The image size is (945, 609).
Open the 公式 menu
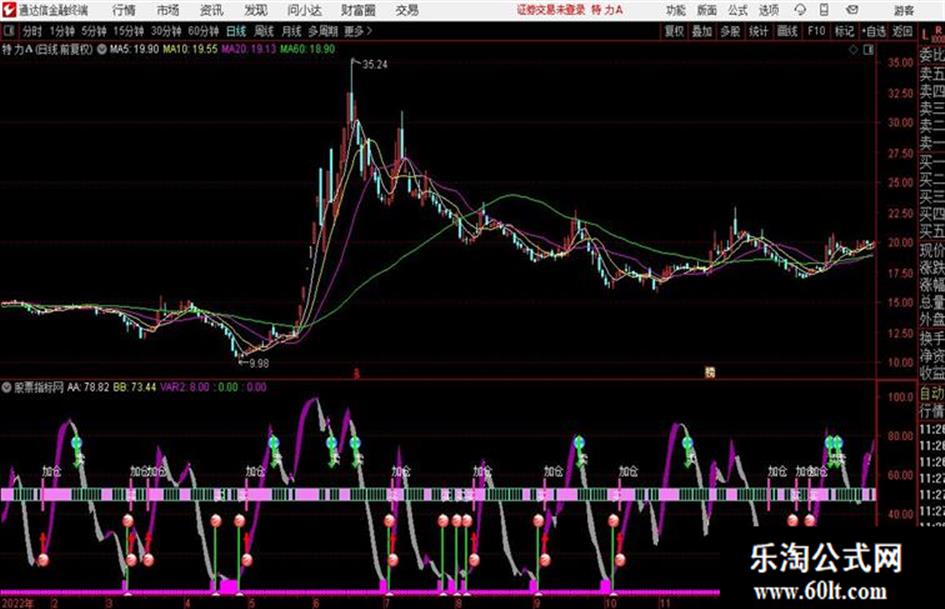(738, 10)
